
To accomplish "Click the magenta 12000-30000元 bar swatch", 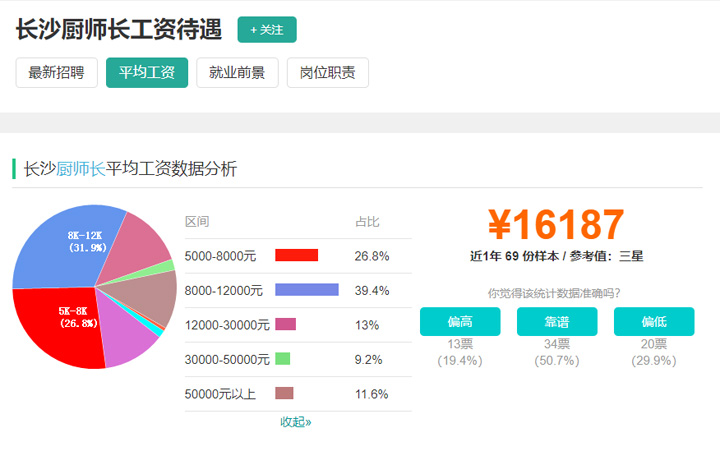I will 285,324.
